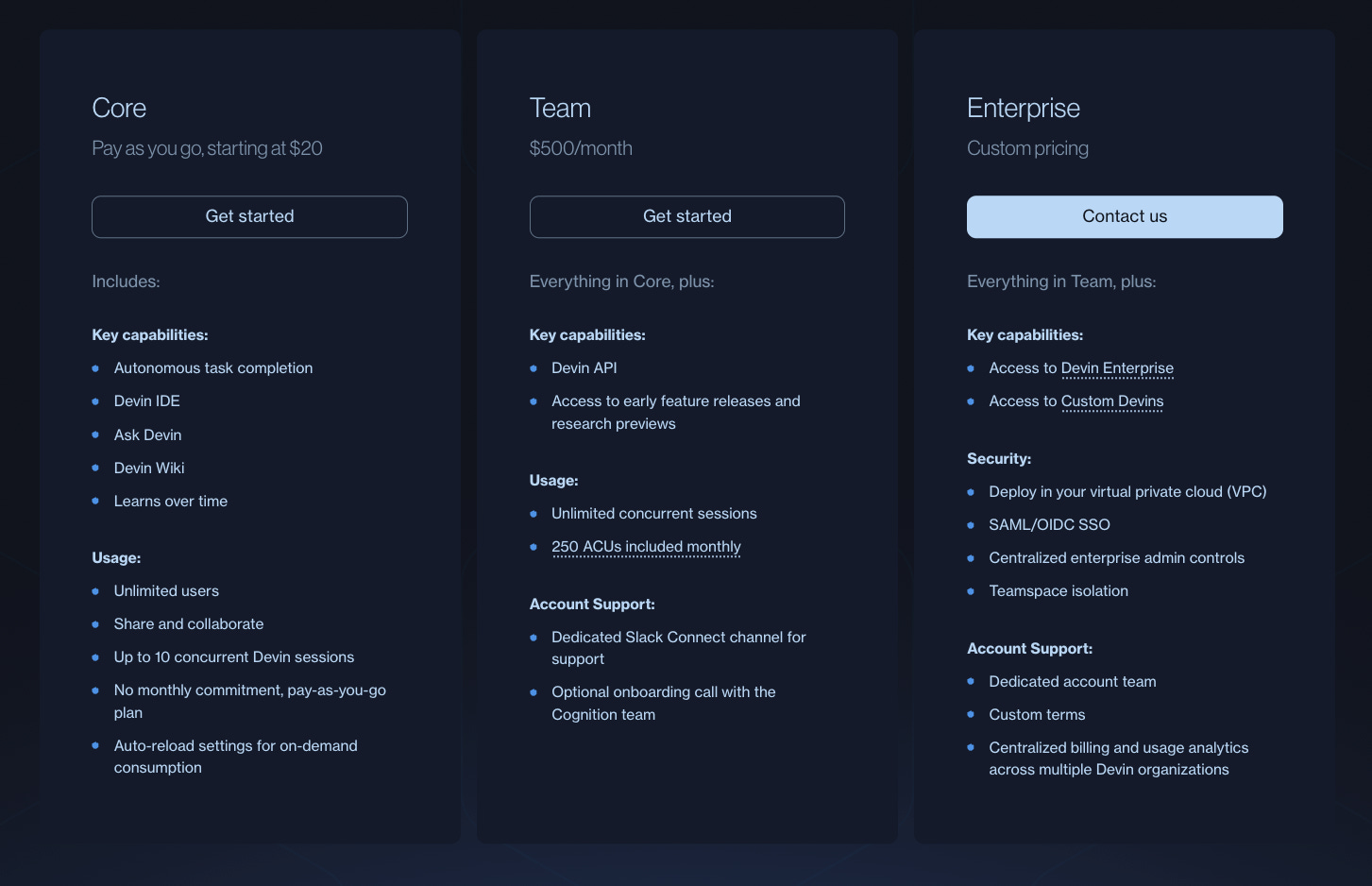Click the 'Ask Devin' list item
The width and height of the screenshot is (1372, 886).
147,435
